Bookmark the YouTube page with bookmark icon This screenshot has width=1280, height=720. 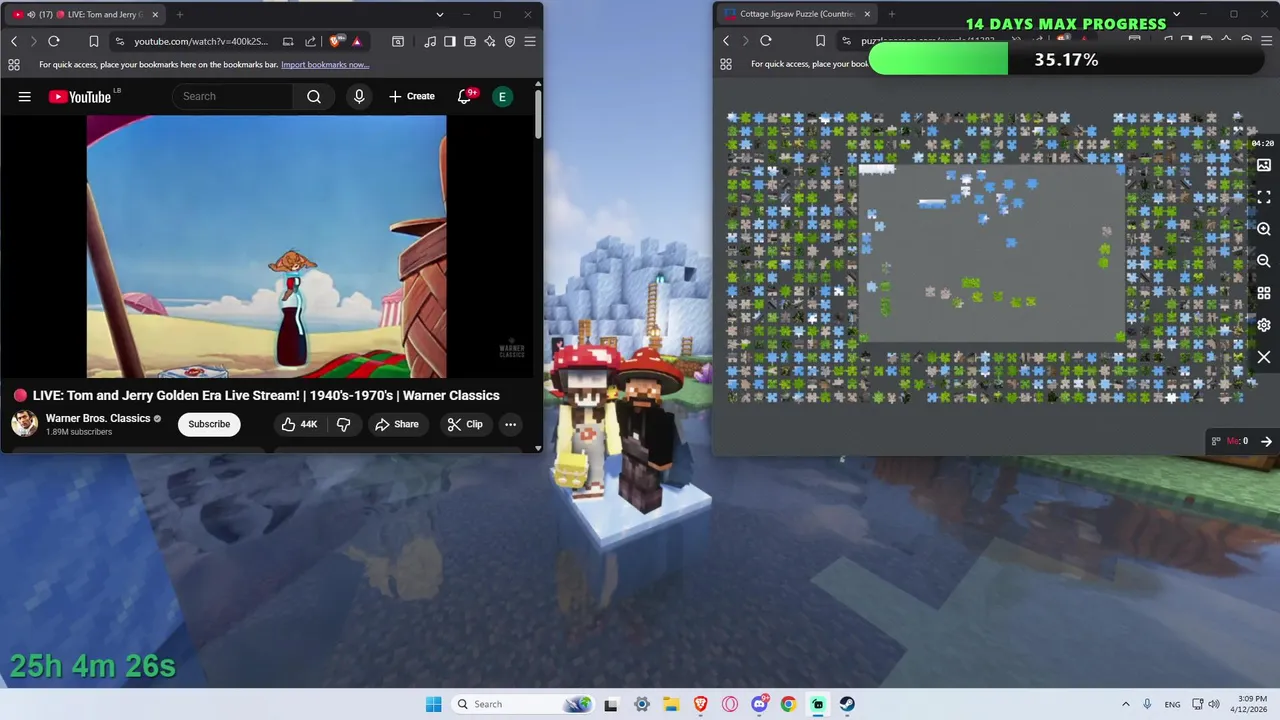pyautogui.click(x=94, y=41)
